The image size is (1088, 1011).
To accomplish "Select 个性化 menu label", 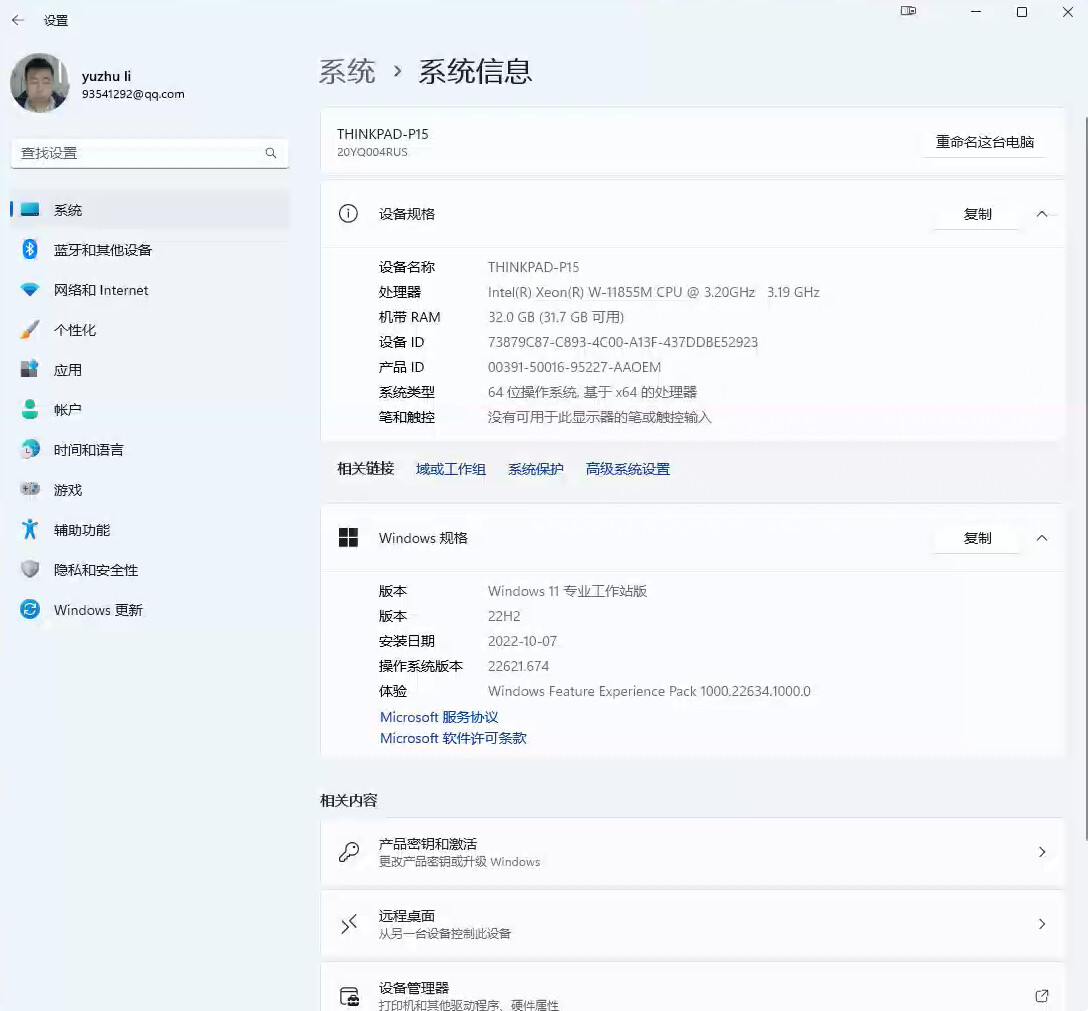I will tap(75, 330).
